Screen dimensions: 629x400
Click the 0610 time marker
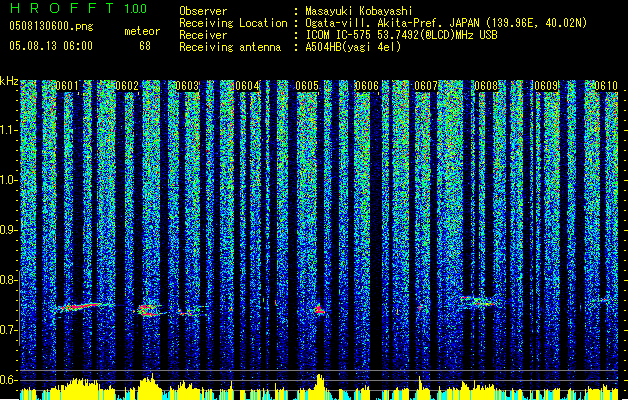coord(606,86)
